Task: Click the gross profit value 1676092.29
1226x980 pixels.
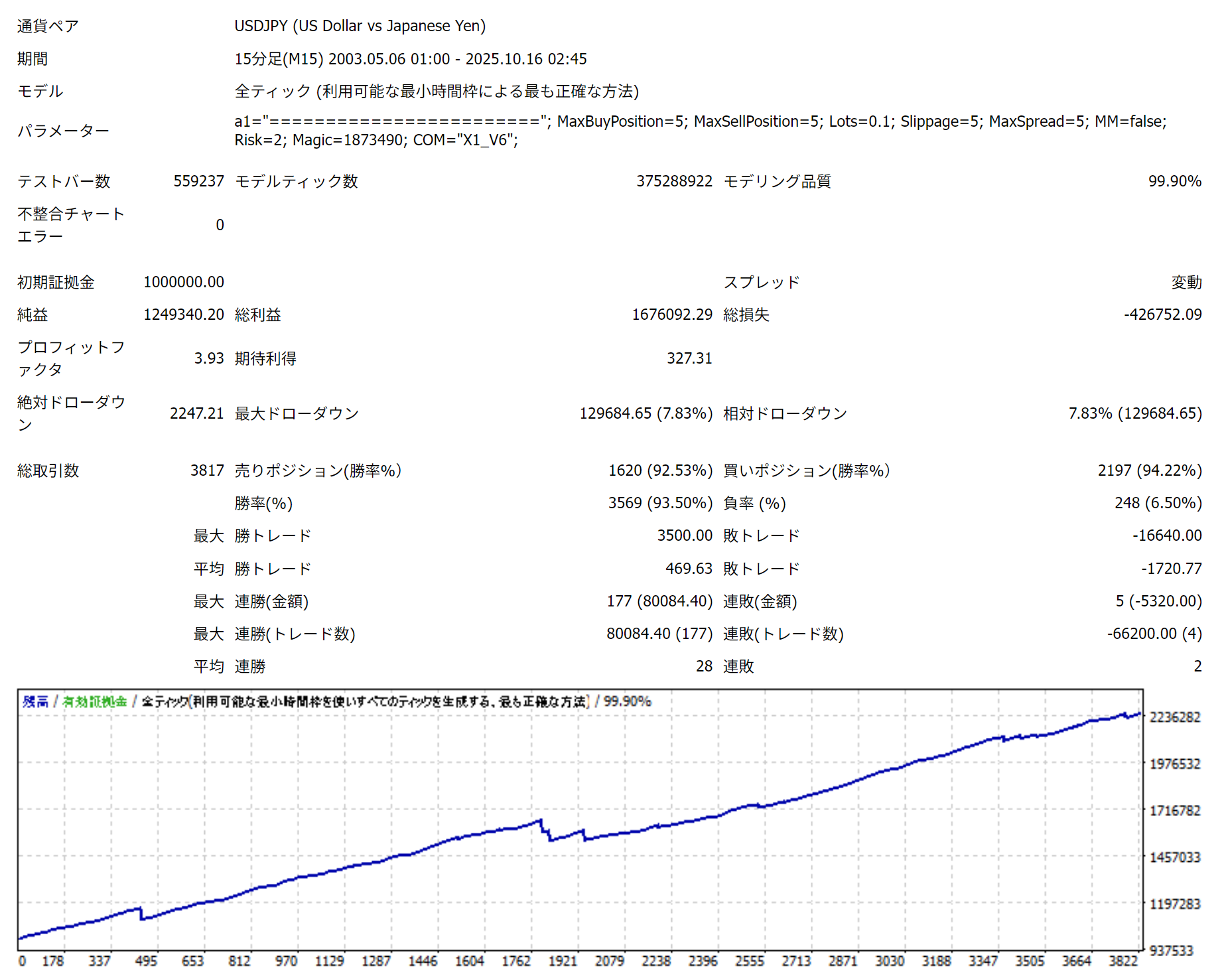Action: pos(671,315)
